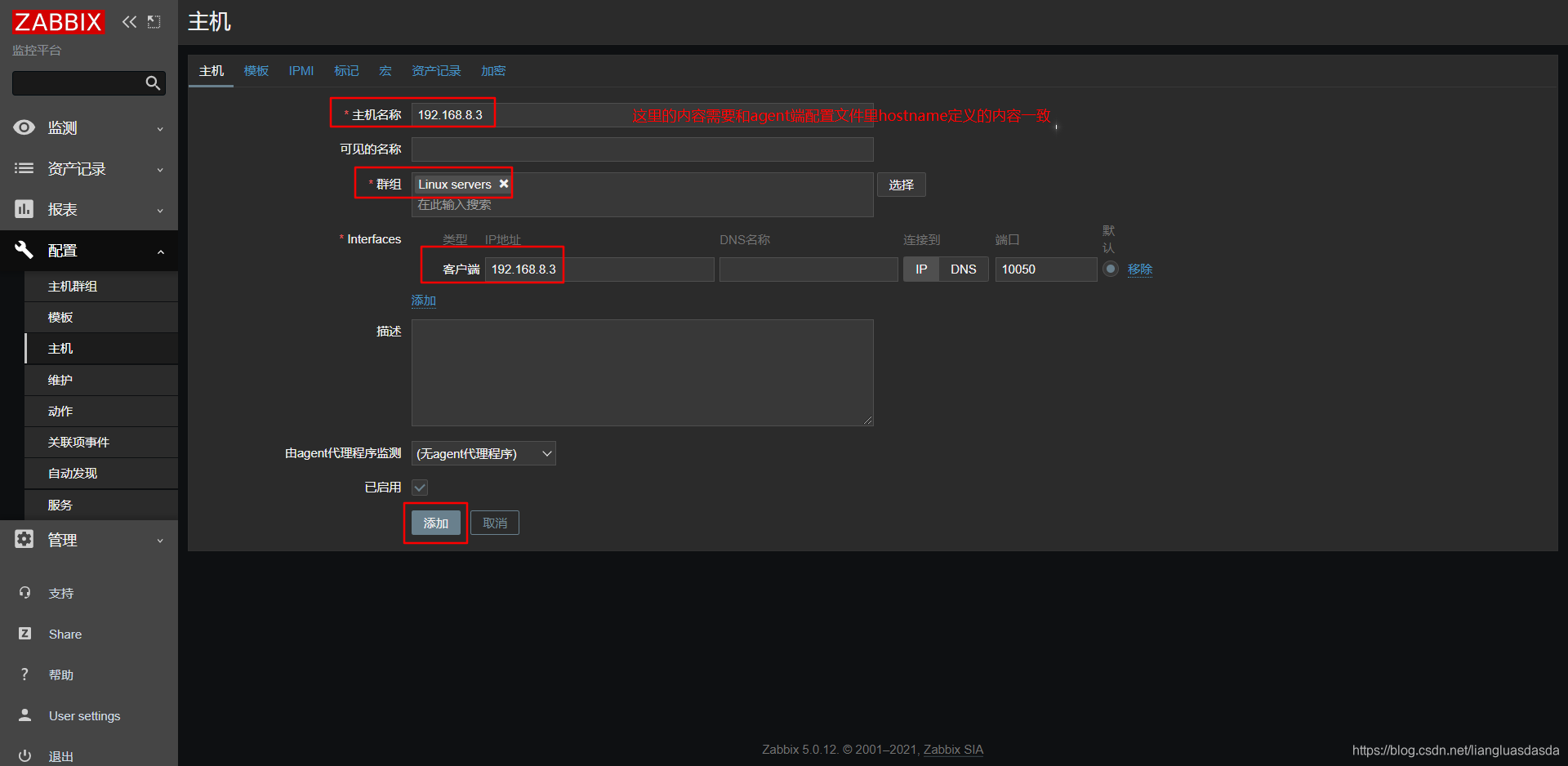
Task: Focus the 描述 text area
Action: coord(643,372)
